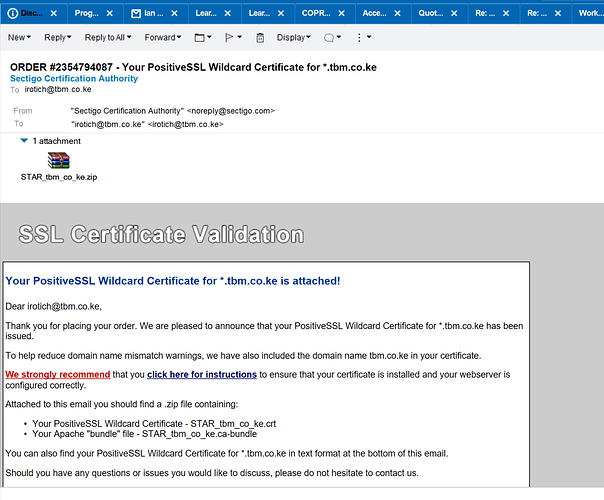
Task: Click the flag message icon
Action: [x=229, y=37]
